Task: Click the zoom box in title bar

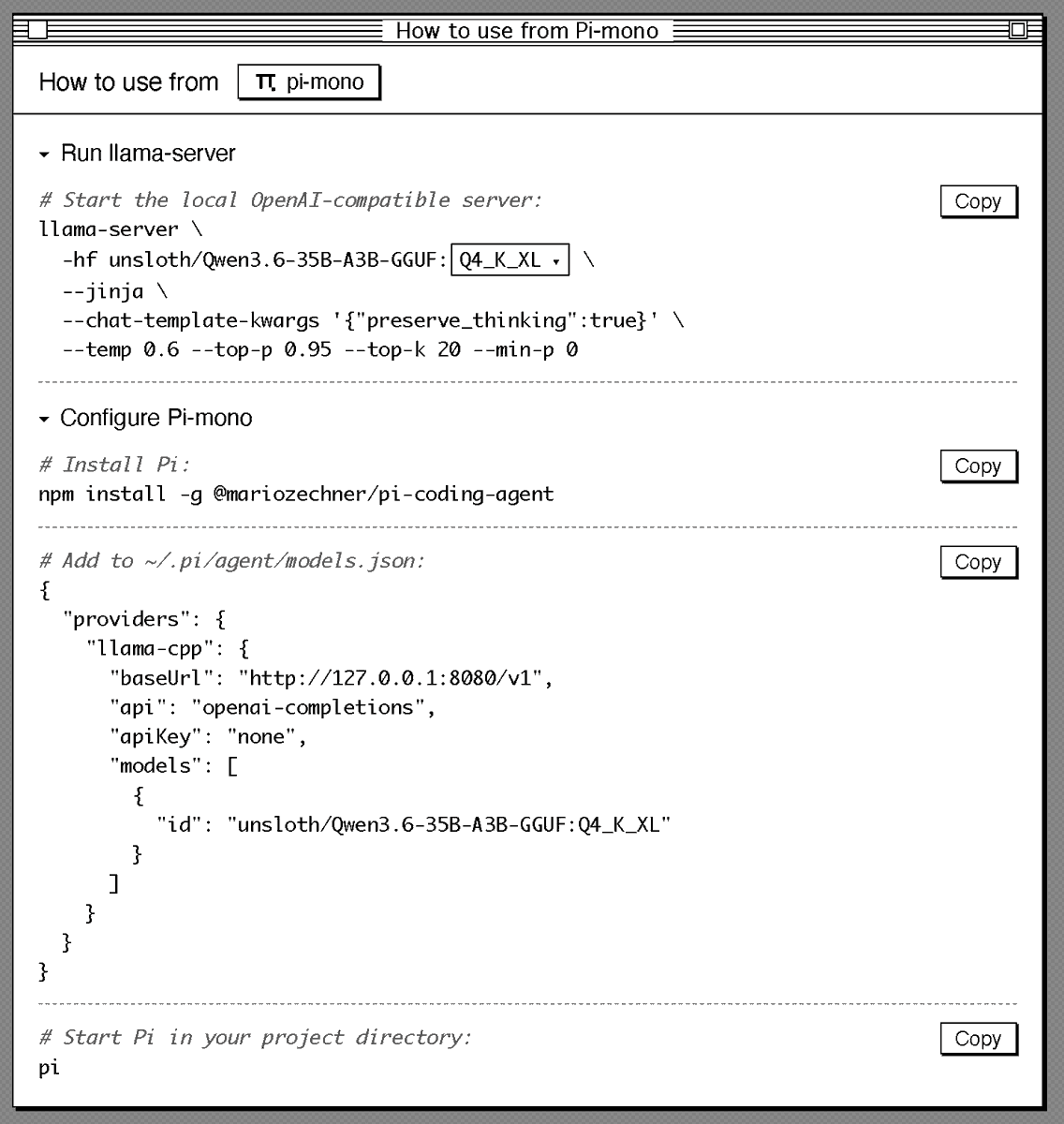Action: click(1018, 31)
